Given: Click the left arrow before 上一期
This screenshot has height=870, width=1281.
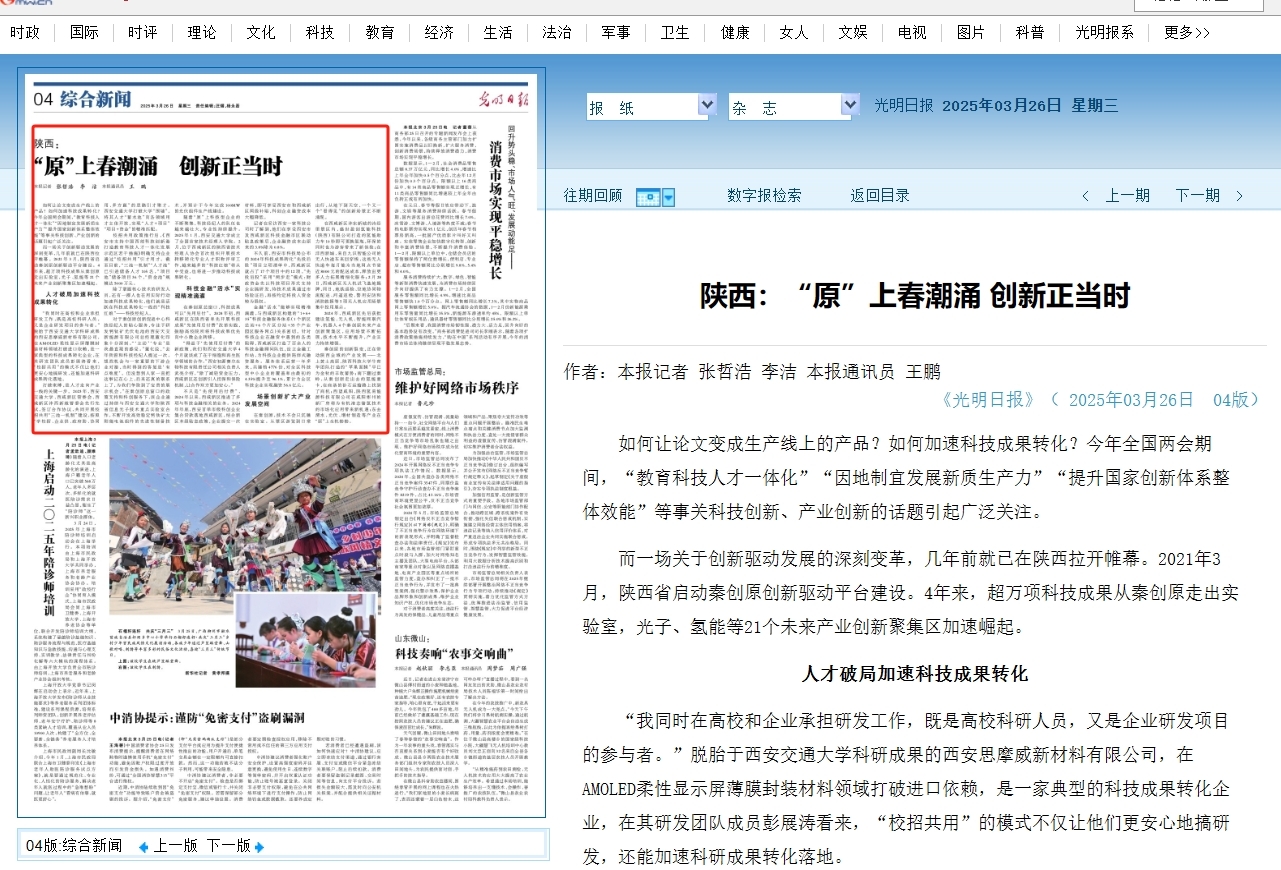Looking at the screenshot, I should click(x=1087, y=197).
